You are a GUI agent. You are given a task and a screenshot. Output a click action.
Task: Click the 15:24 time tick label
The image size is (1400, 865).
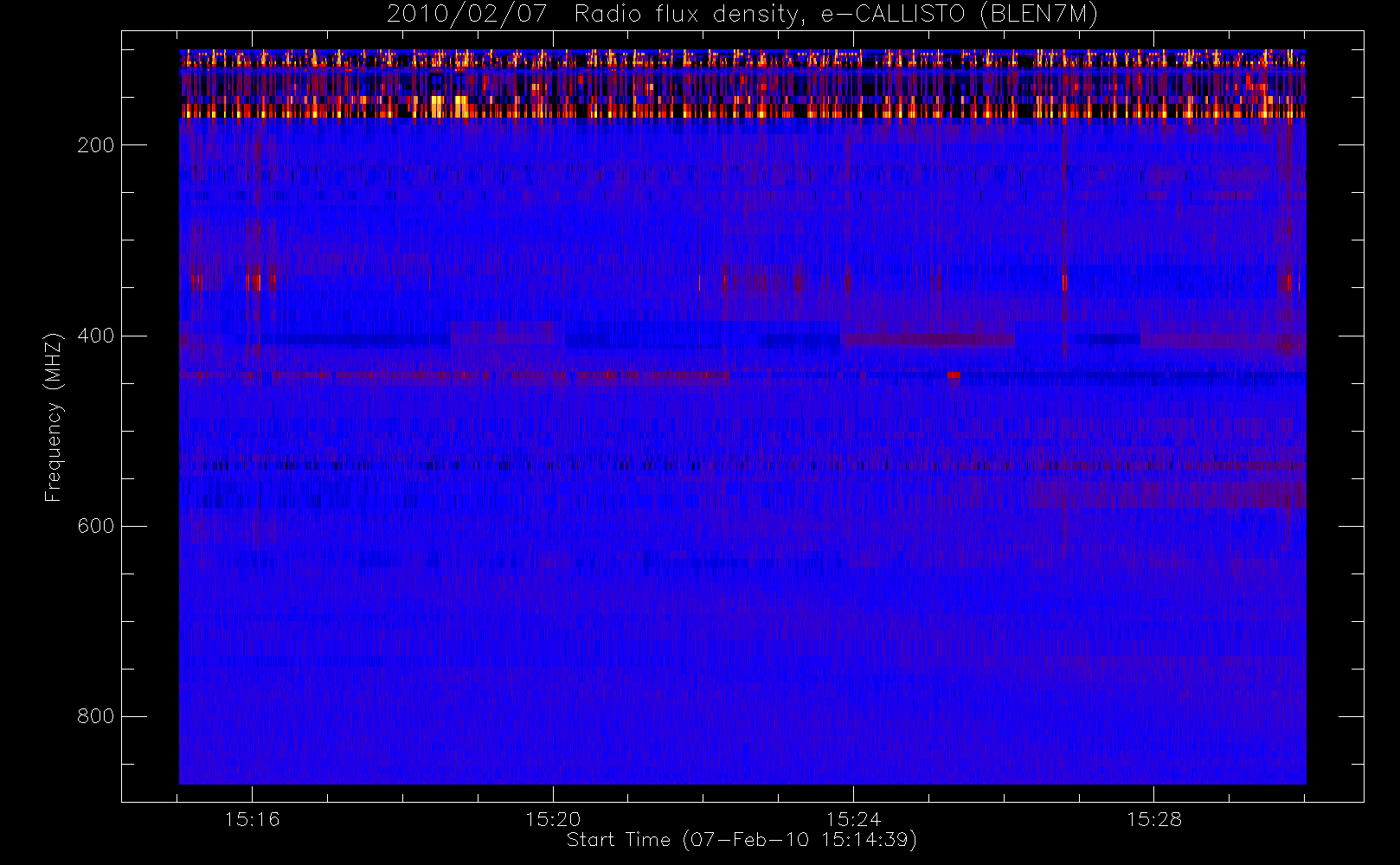coord(853,819)
